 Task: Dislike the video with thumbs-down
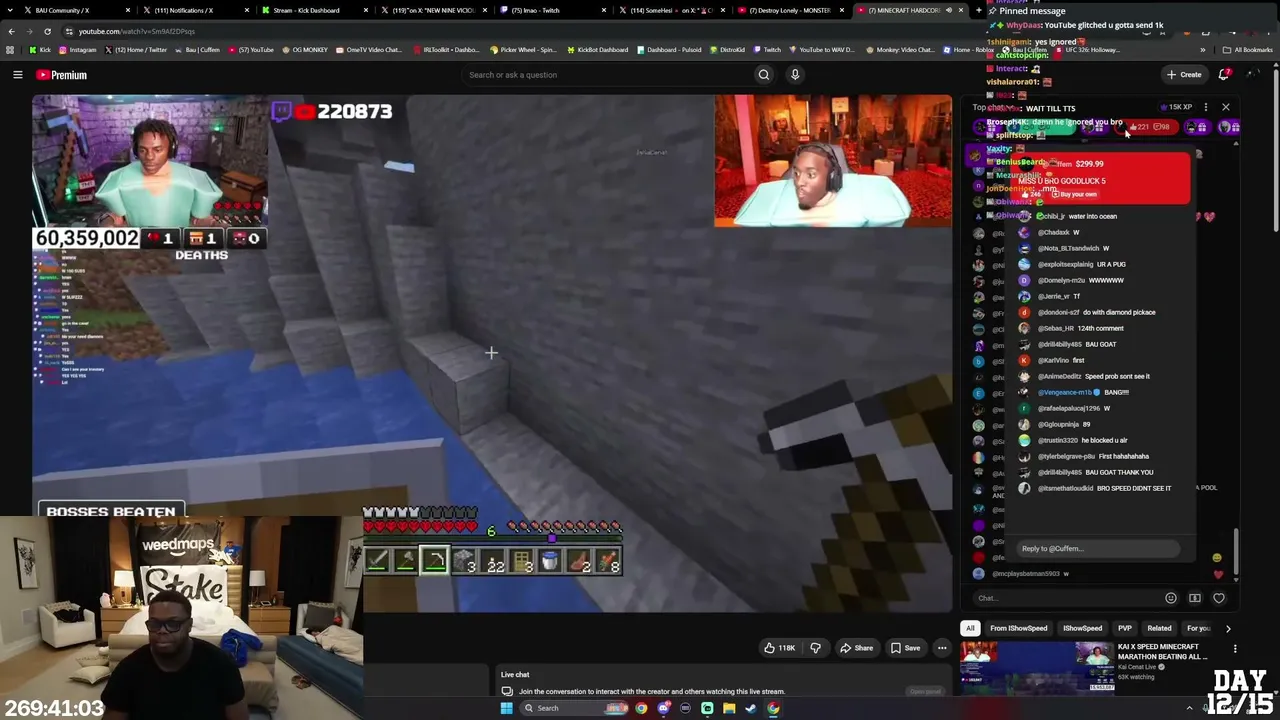coord(815,648)
